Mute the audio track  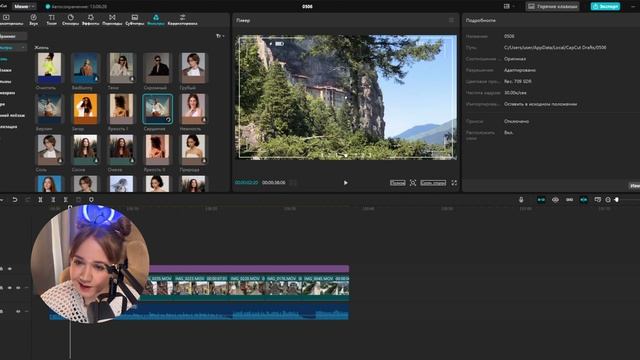pyautogui.click(x=18, y=311)
